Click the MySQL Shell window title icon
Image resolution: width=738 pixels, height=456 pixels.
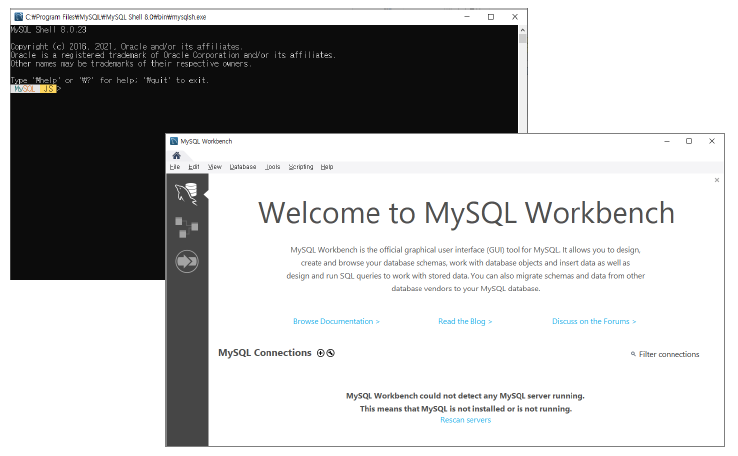pos(18,17)
